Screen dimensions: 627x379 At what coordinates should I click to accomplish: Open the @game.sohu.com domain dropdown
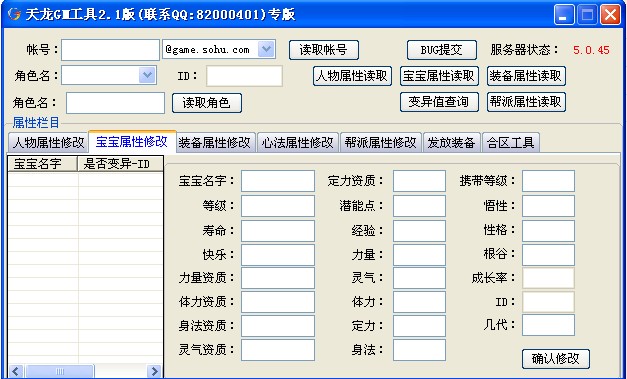point(266,49)
